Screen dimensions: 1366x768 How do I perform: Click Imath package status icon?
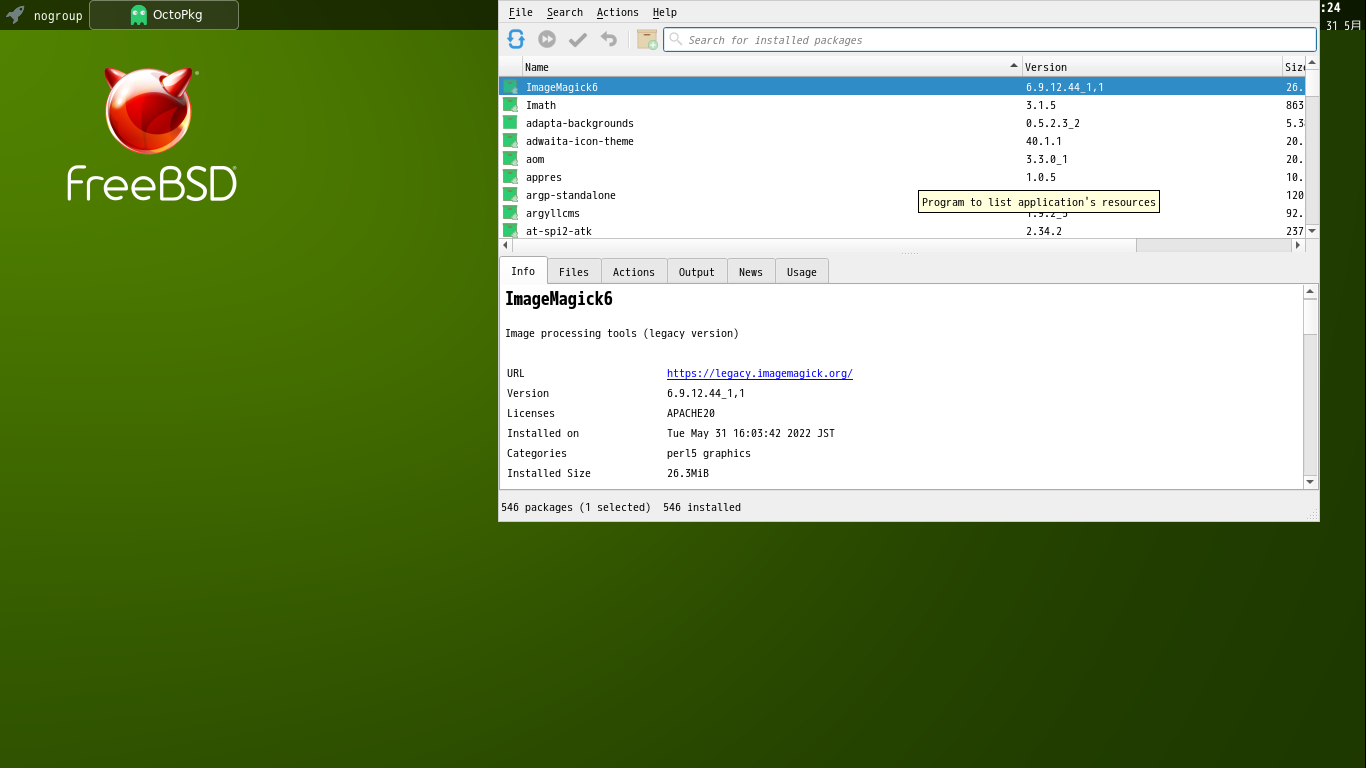tap(510, 105)
